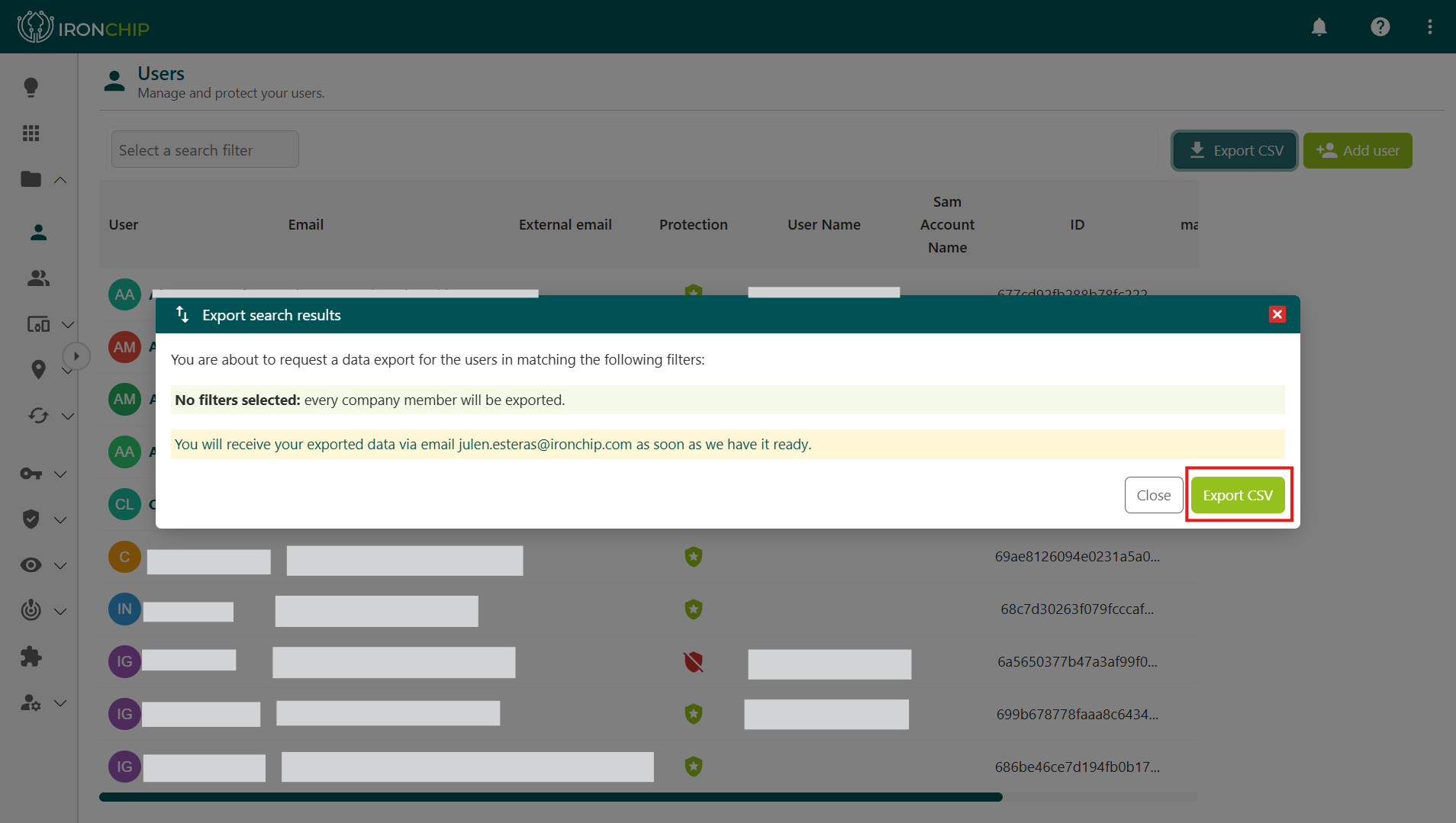Click the ID 686be46ce7d194fb0b17... cell

[1077, 767]
